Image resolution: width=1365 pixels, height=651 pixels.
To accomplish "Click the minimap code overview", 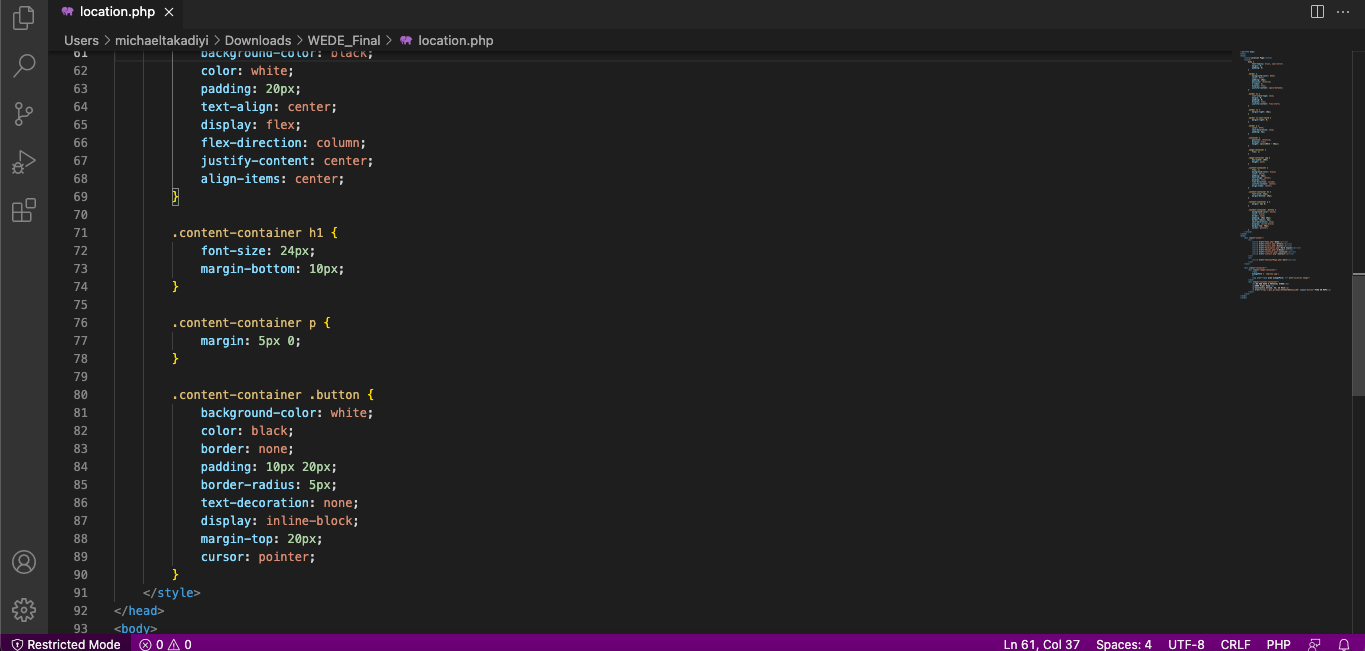I will coord(1290,175).
